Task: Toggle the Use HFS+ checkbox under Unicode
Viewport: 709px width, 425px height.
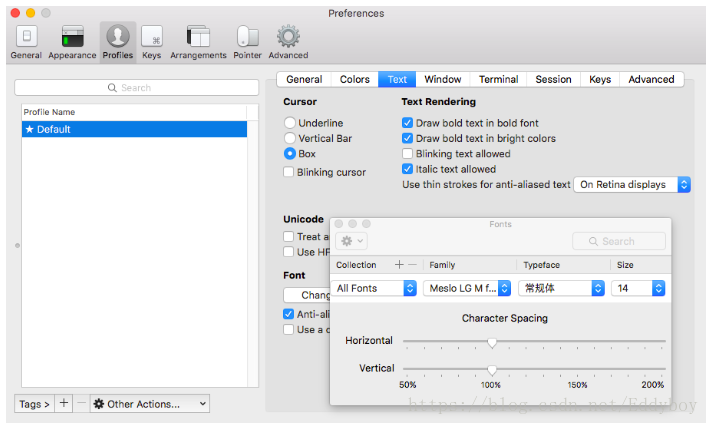Action: click(288, 252)
